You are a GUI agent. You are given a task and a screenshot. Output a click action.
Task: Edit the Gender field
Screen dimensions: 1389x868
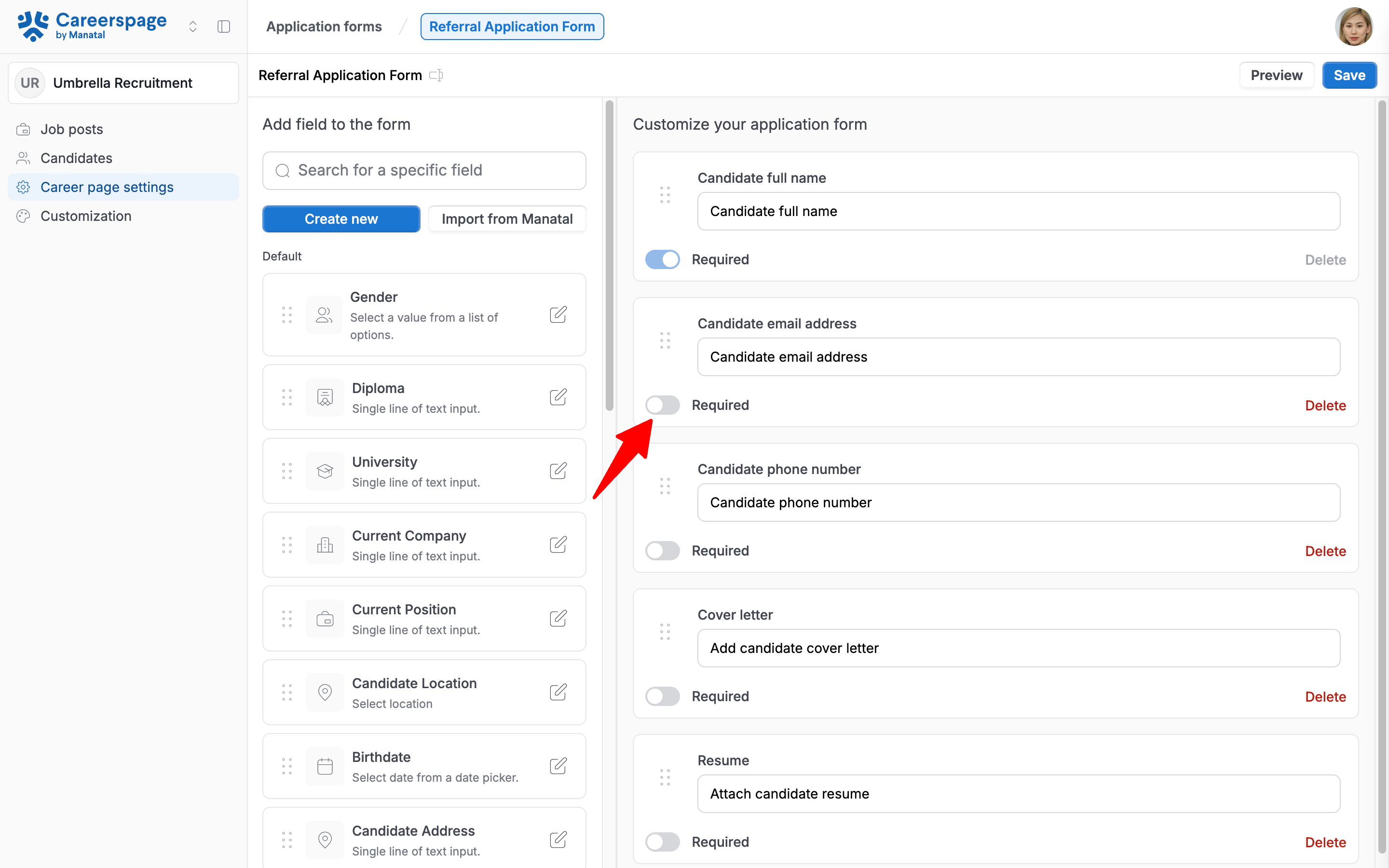[558, 314]
